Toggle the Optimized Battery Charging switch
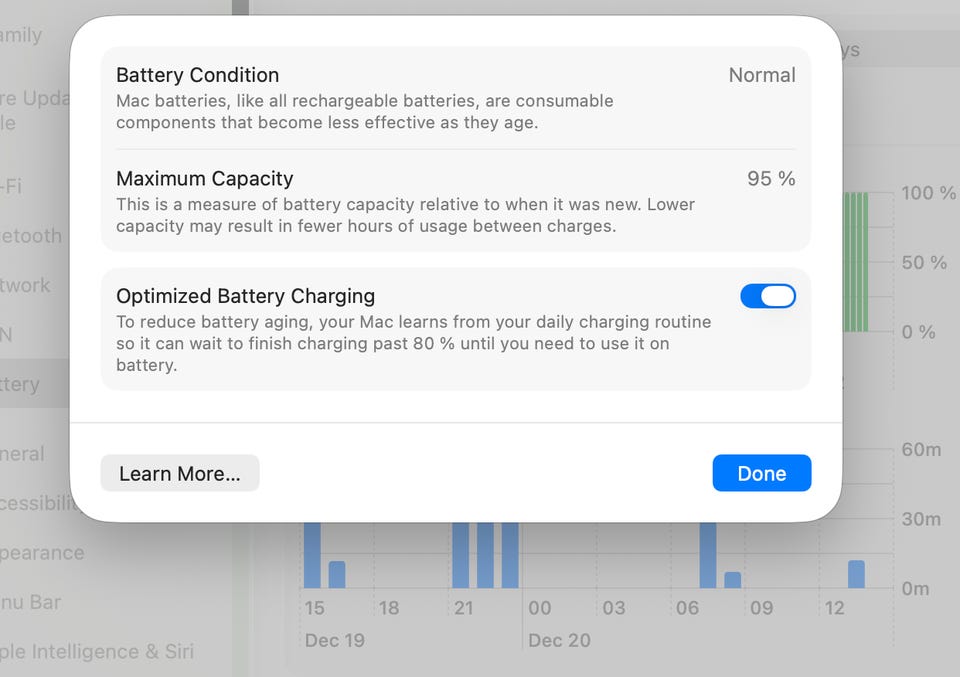The height and width of the screenshot is (677, 960). (x=767, y=296)
